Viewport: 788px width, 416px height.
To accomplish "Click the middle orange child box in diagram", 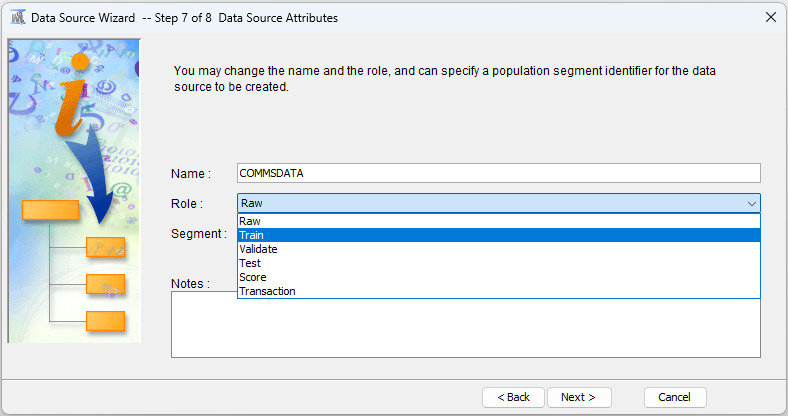I will click(x=105, y=284).
